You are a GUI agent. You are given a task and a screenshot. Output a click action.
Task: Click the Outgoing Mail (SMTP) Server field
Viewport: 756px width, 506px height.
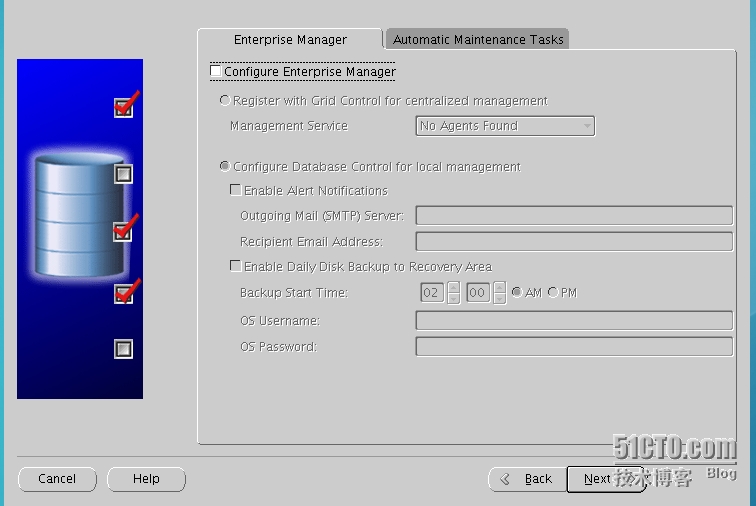coord(574,215)
